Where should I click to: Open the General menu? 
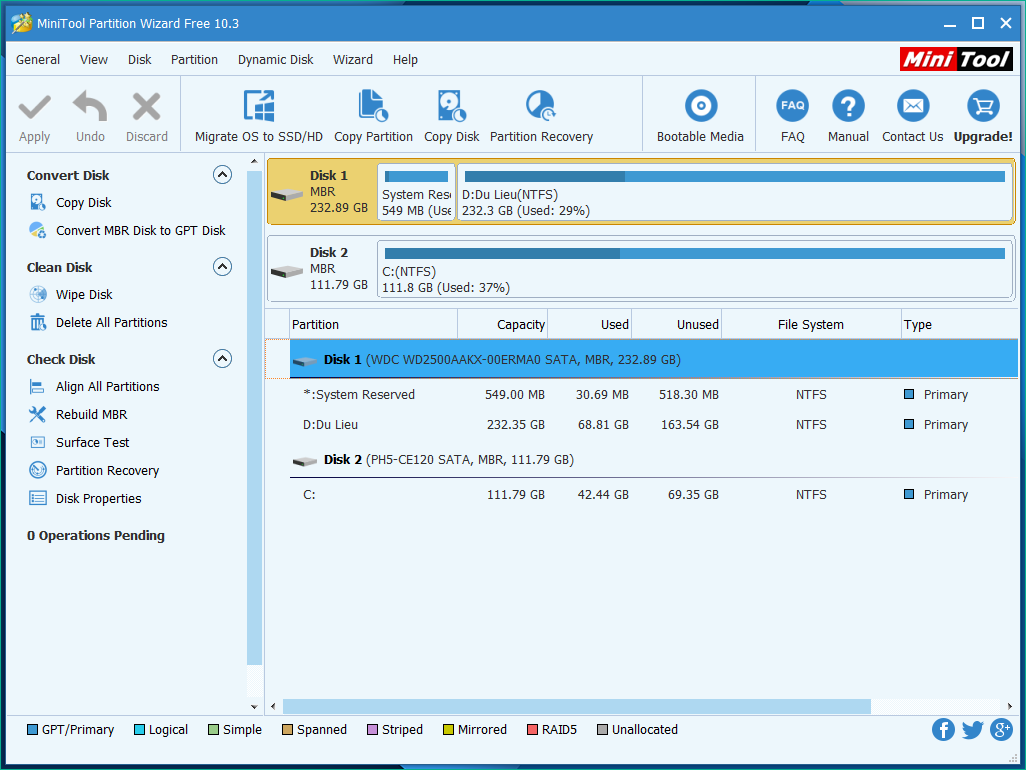pos(38,60)
